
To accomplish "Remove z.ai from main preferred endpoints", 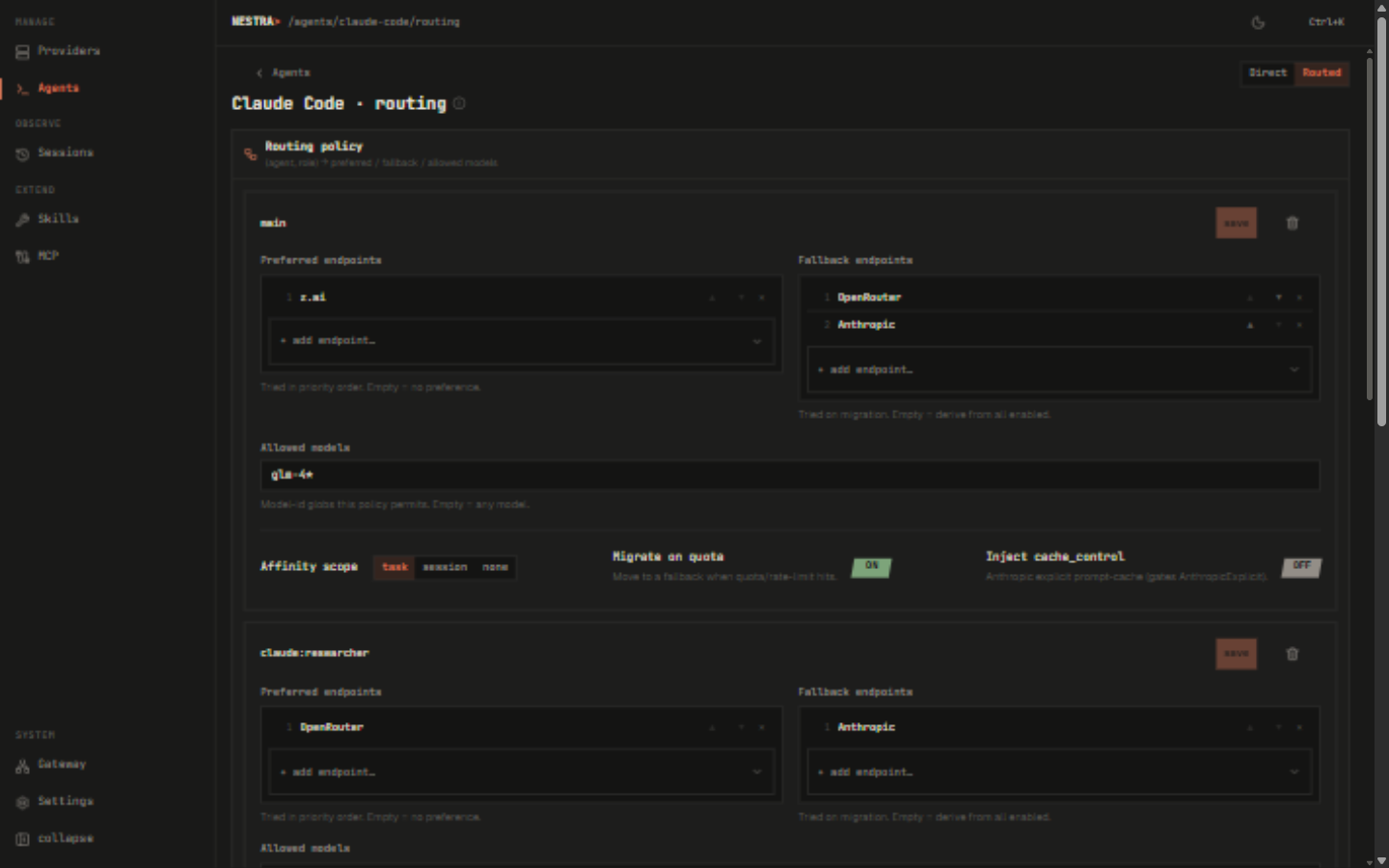I will (761, 298).
